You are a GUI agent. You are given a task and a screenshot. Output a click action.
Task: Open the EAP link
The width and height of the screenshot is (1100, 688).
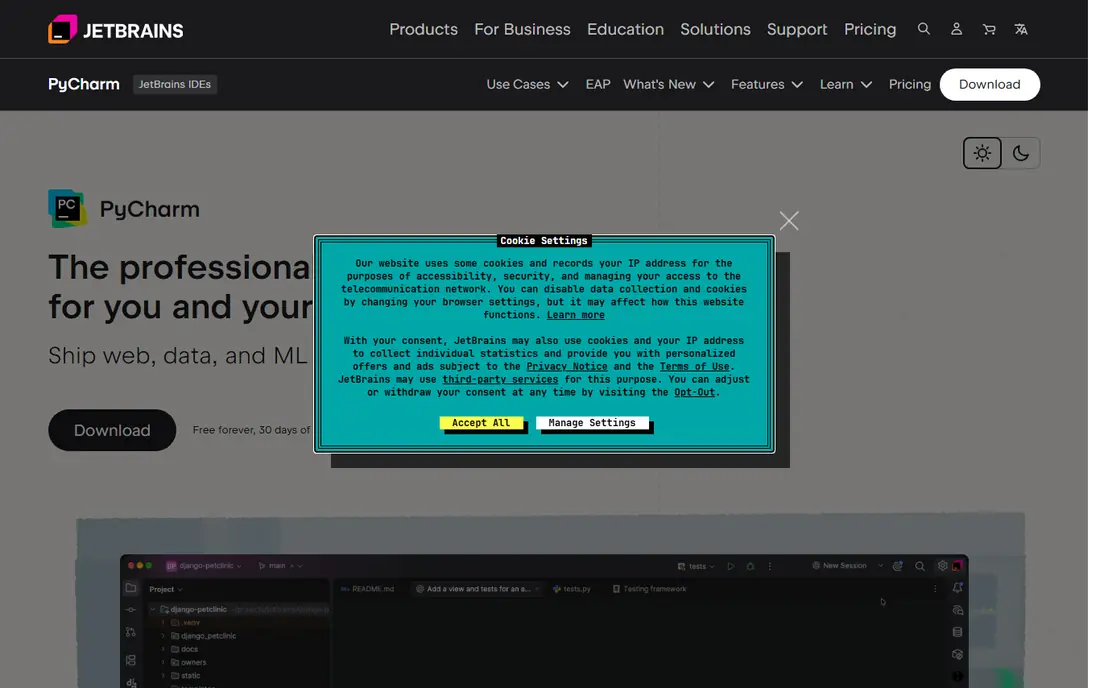[x=598, y=84]
